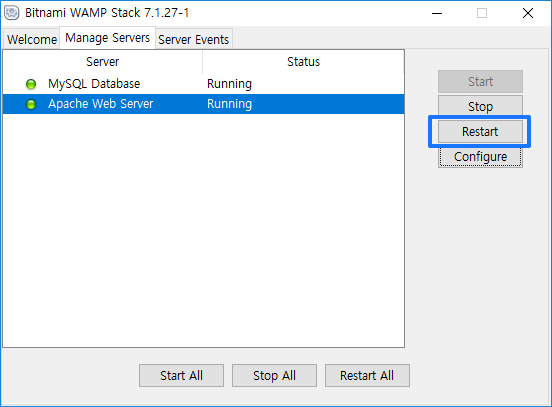Image resolution: width=552 pixels, height=407 pixels.
Task: Click green status light beside MySQL Database
Action: pyautogui.click(x=31, y=84)
